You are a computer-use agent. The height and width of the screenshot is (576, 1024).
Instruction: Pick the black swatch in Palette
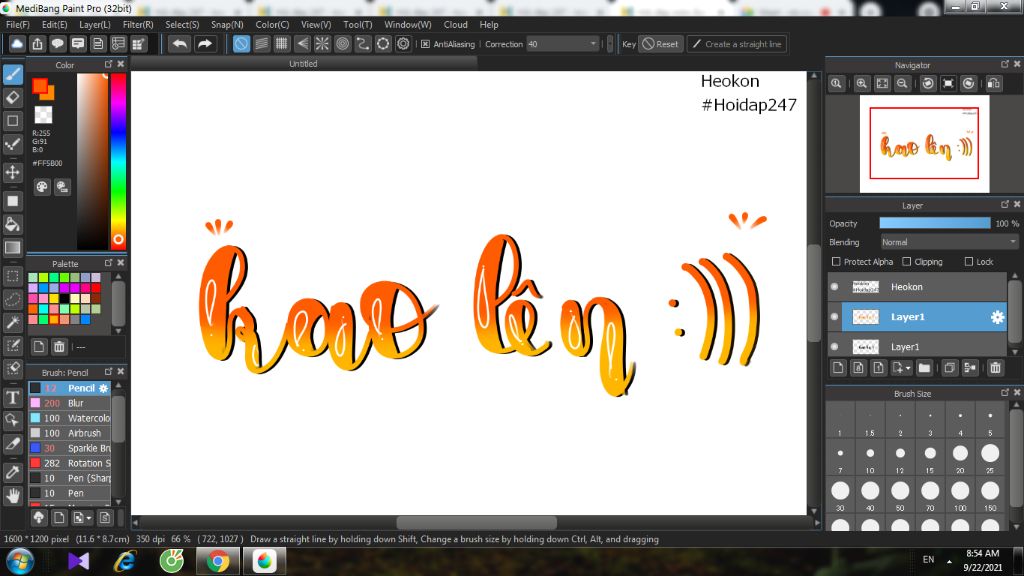click(65, 298)
